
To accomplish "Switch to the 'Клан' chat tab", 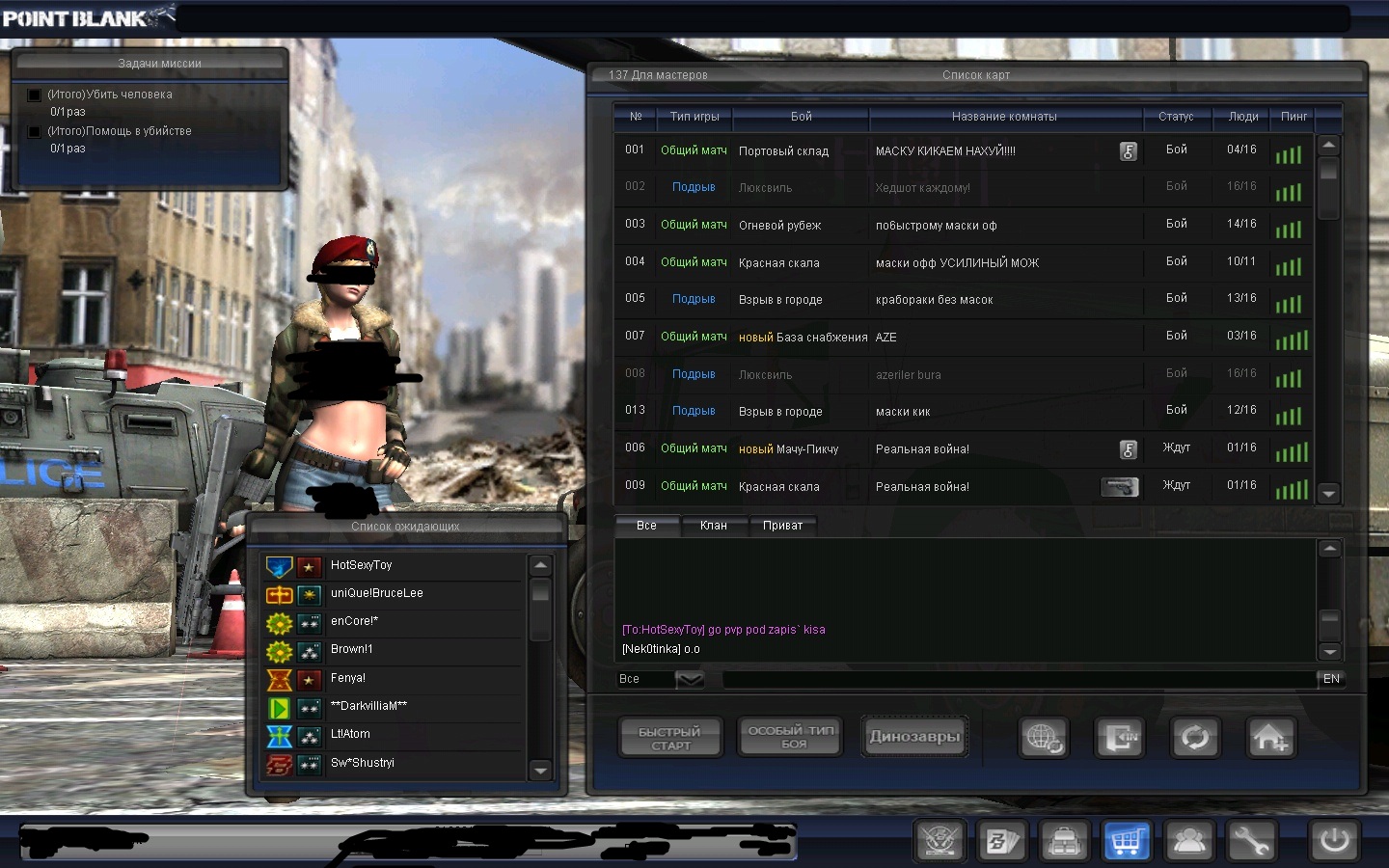I will (x=713, y=526).
